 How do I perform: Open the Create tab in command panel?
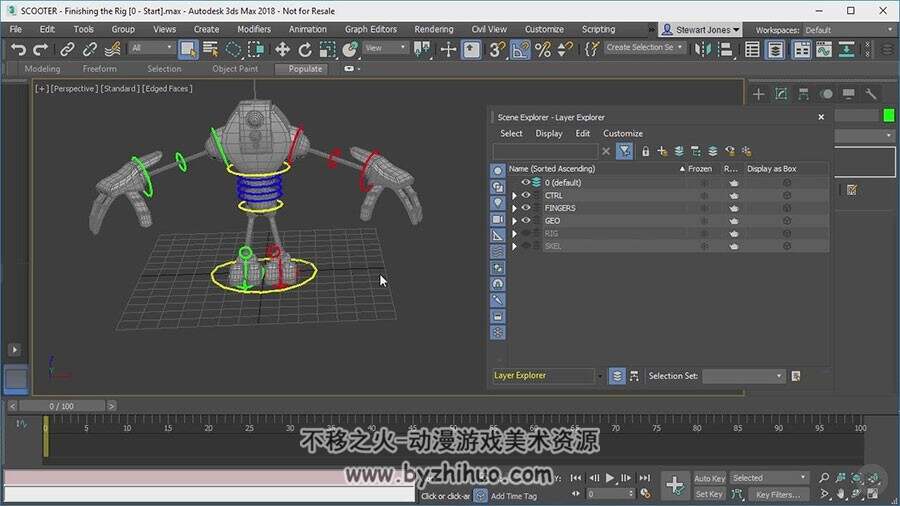coord(758,94)
